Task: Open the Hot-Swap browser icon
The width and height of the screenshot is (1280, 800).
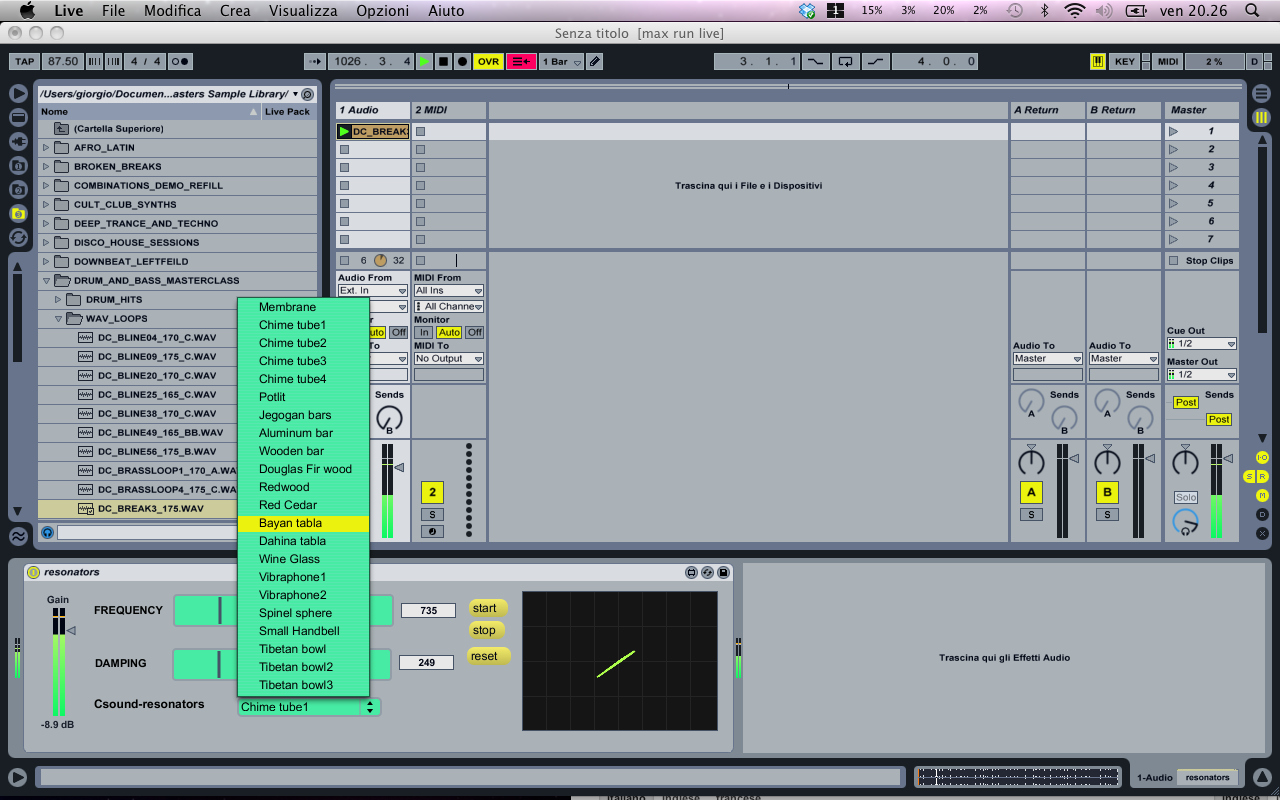Action: click(18, 237)
